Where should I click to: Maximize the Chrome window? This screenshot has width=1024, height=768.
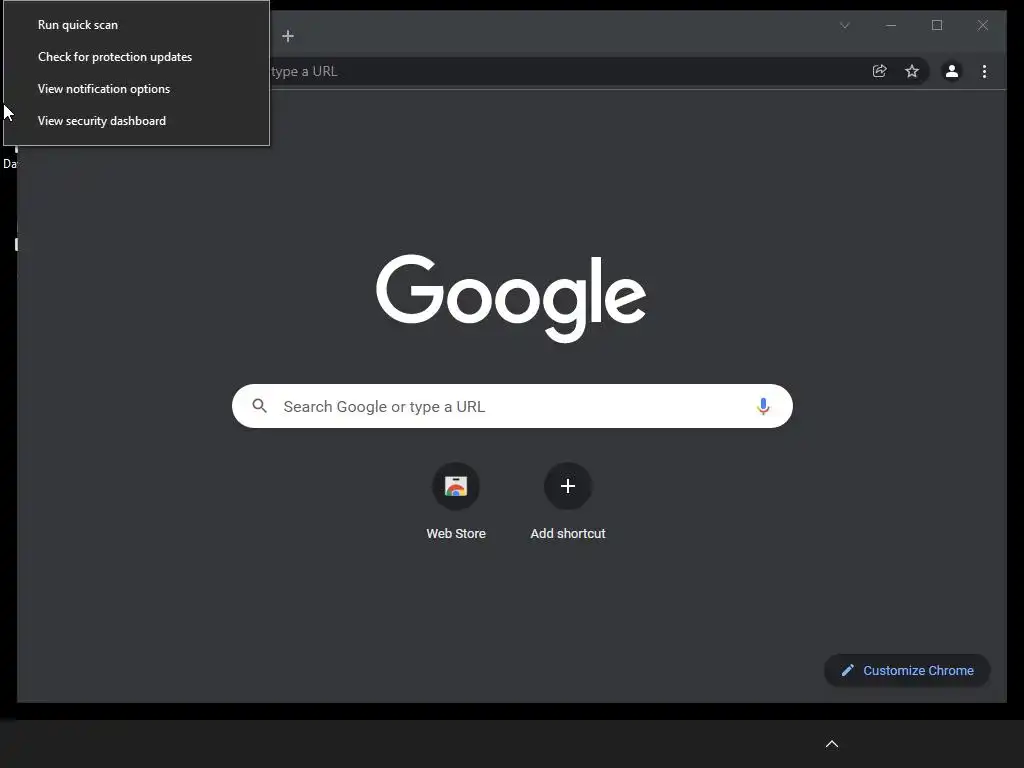[x=936, y=25]
